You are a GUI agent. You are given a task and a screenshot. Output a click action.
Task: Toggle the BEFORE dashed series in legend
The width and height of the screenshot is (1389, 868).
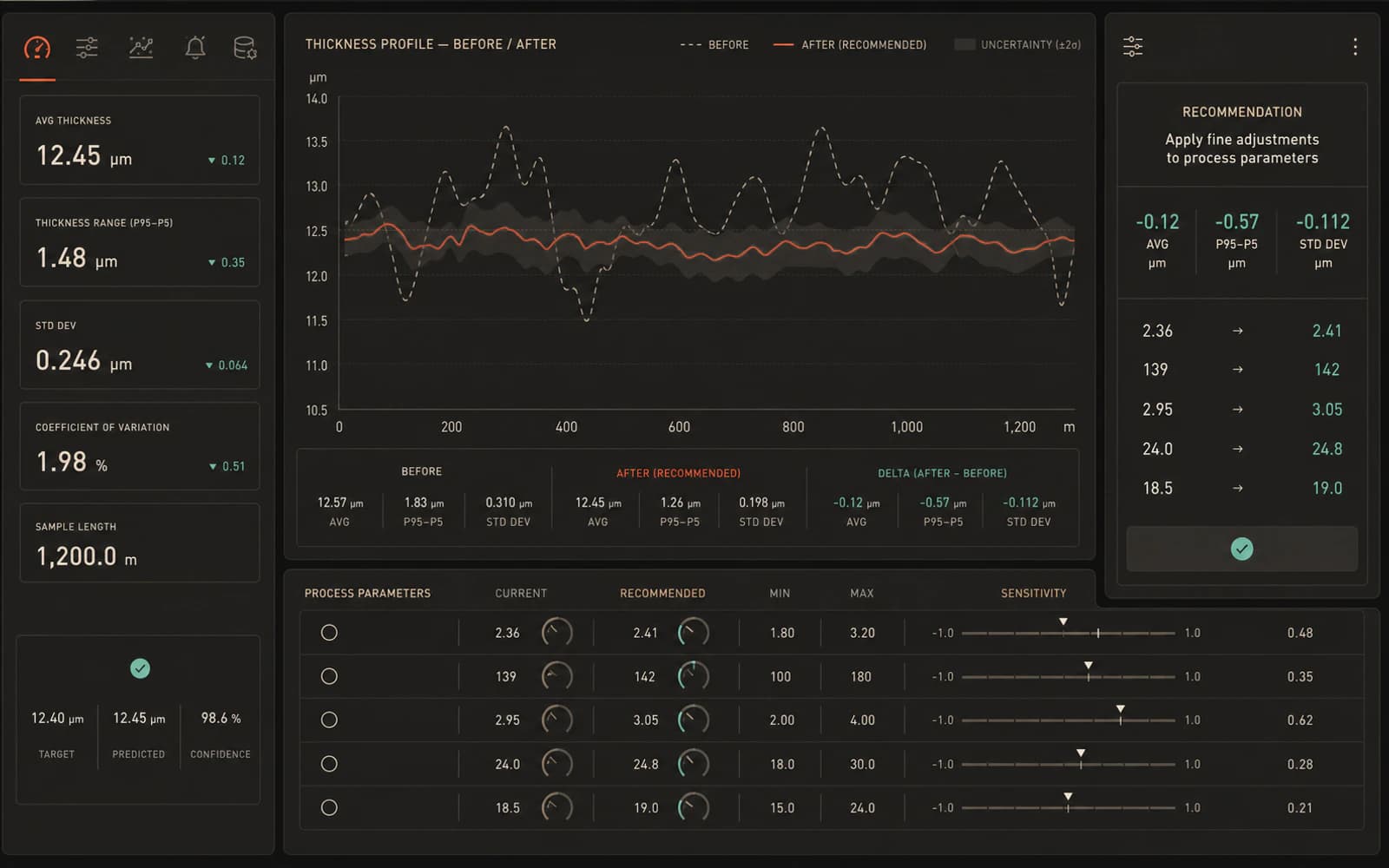point(714,44)
